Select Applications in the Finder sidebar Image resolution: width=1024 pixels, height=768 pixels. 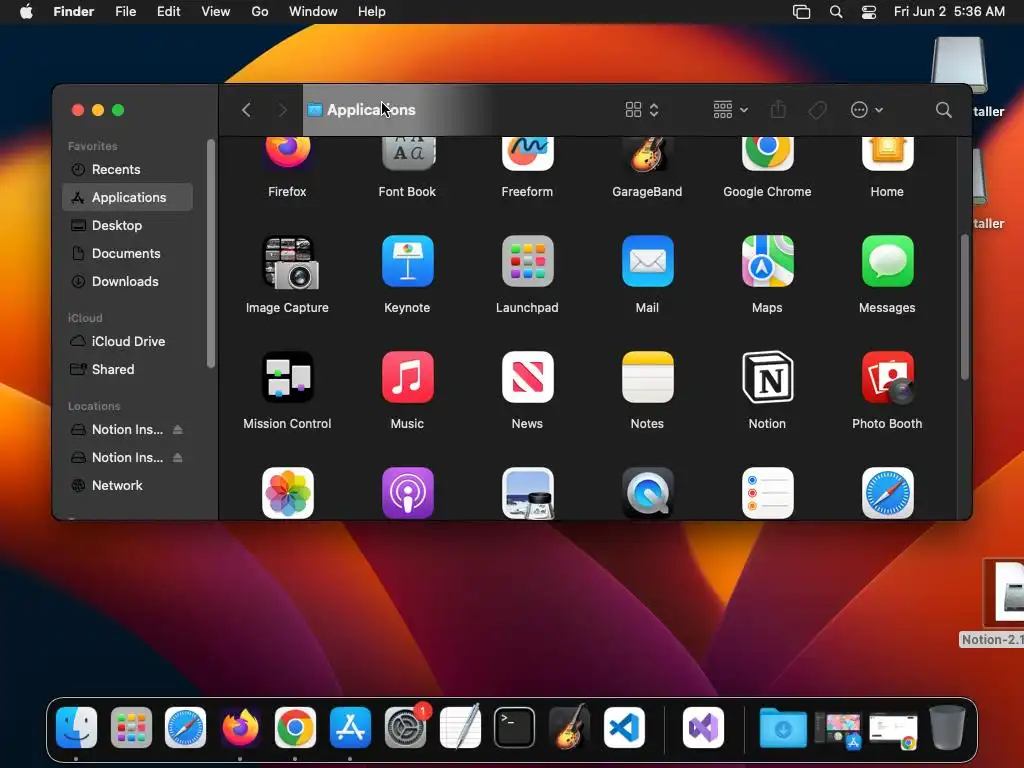(127, 197)
